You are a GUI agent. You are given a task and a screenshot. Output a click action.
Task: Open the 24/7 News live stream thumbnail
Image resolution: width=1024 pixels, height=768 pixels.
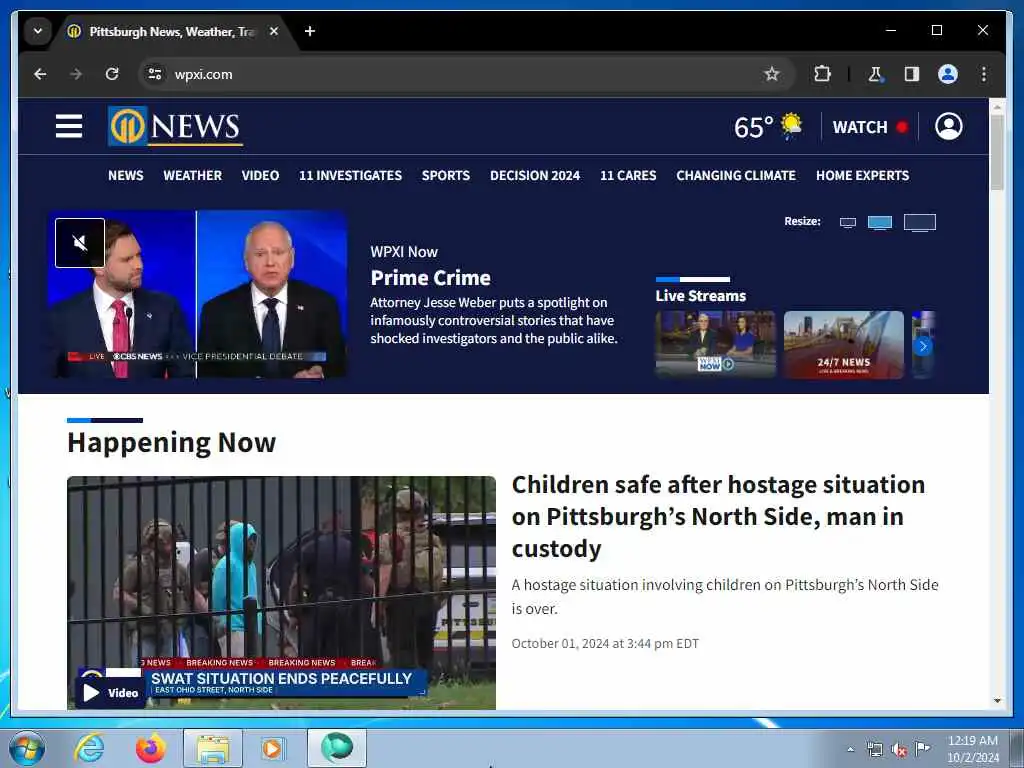[x=843, y=344]
